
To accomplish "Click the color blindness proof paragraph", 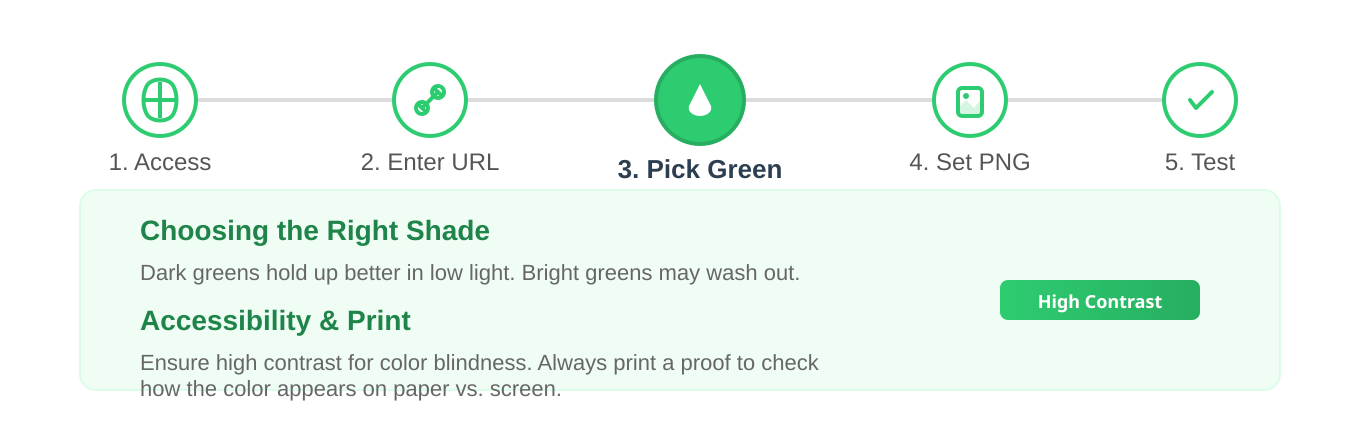I will (x=479, y=376).
